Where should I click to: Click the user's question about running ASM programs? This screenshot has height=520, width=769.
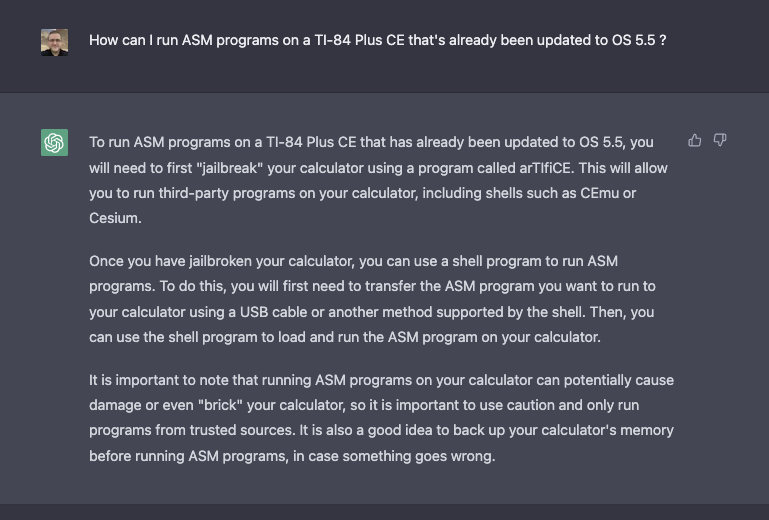tap(377, 40)
